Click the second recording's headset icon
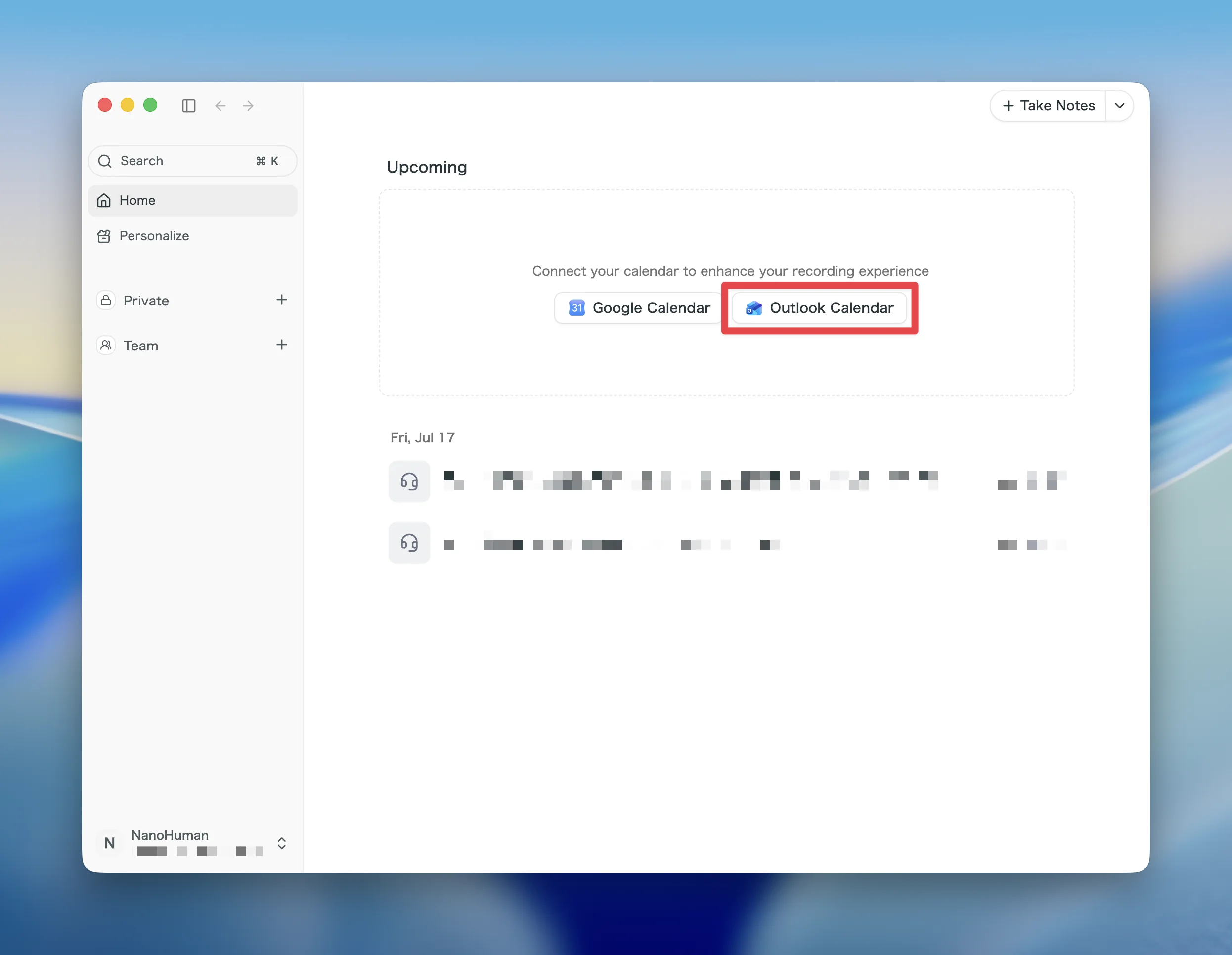Image resolution: width=1232 pixels, height=955 pixels. click(x=409, y=543)
